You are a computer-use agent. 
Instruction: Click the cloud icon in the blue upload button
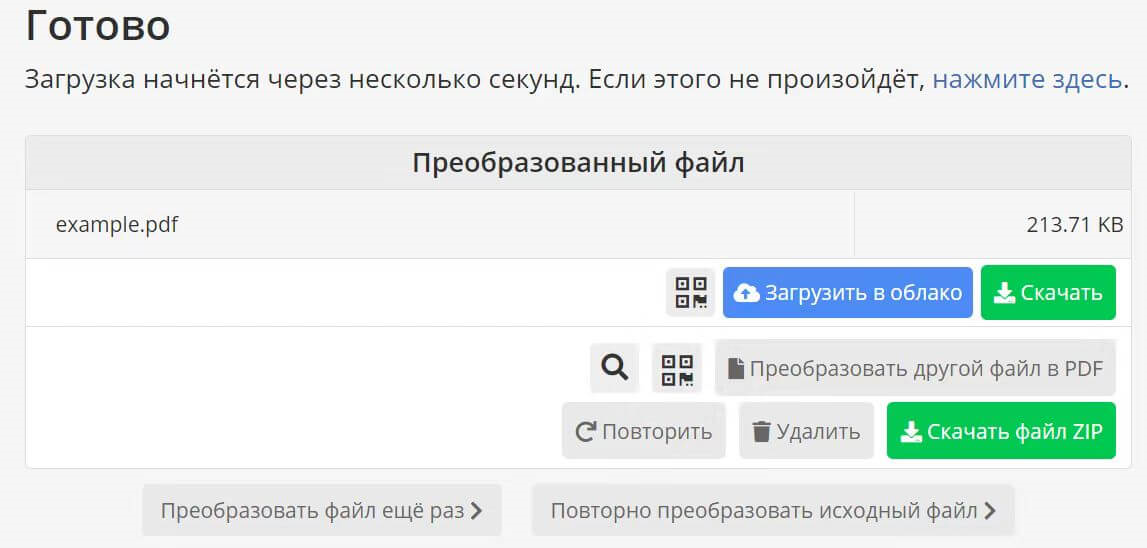(746, 293)
